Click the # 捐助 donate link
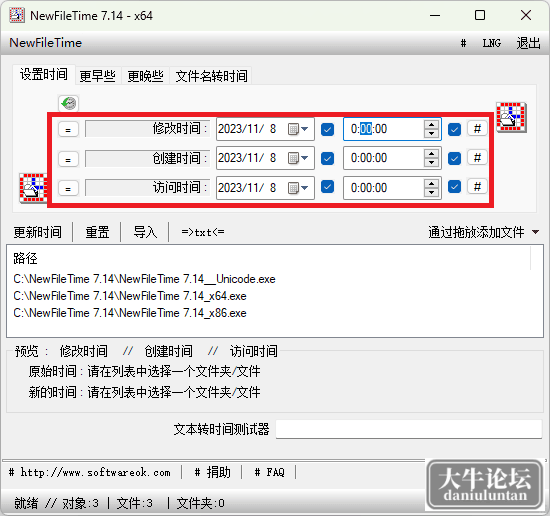Image resolution: width=550 pixels, height=516 pixels. point(213,472)
